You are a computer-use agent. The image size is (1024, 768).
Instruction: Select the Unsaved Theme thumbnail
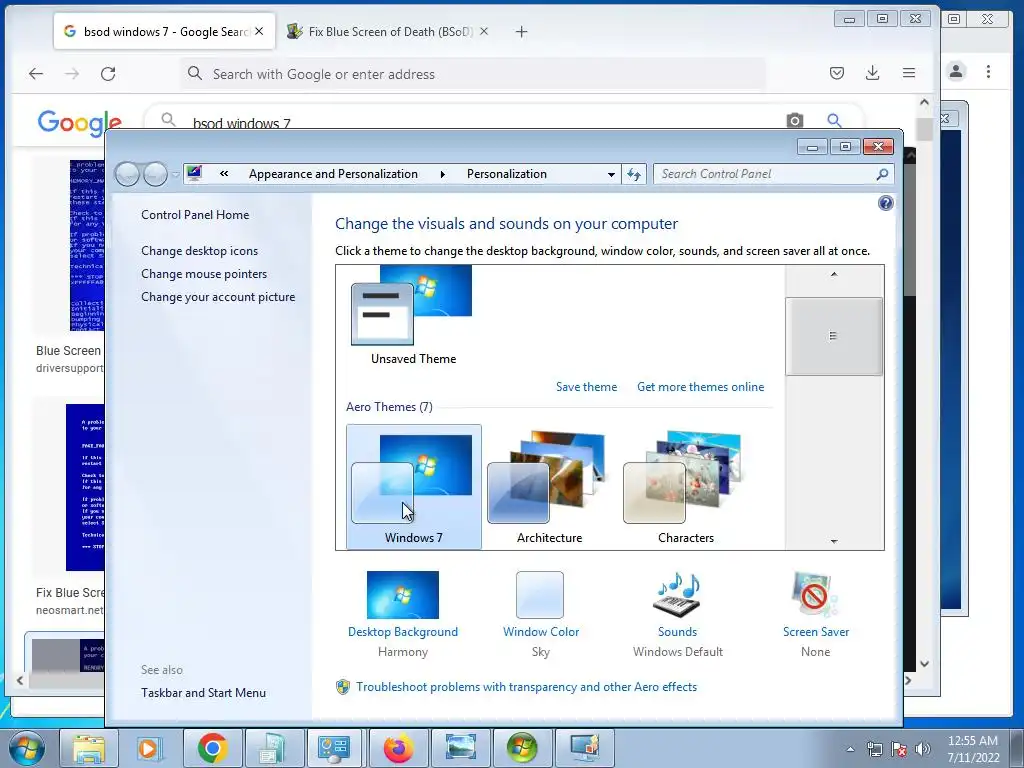click(412, 315)
